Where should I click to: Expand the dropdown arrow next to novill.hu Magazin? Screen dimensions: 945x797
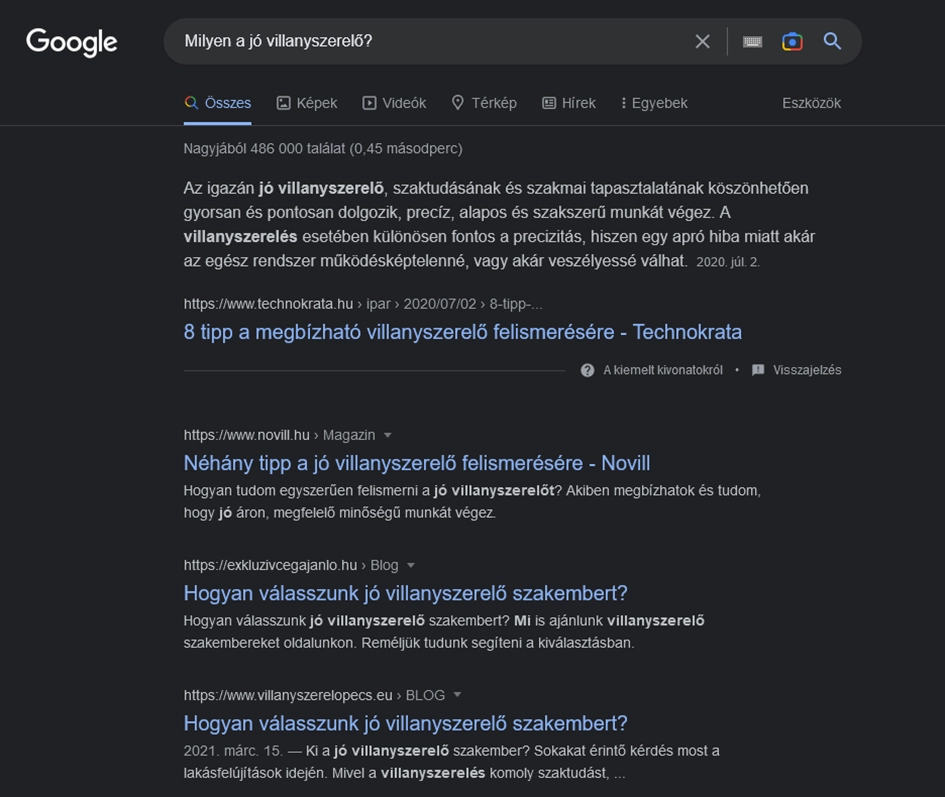[388, 435]
